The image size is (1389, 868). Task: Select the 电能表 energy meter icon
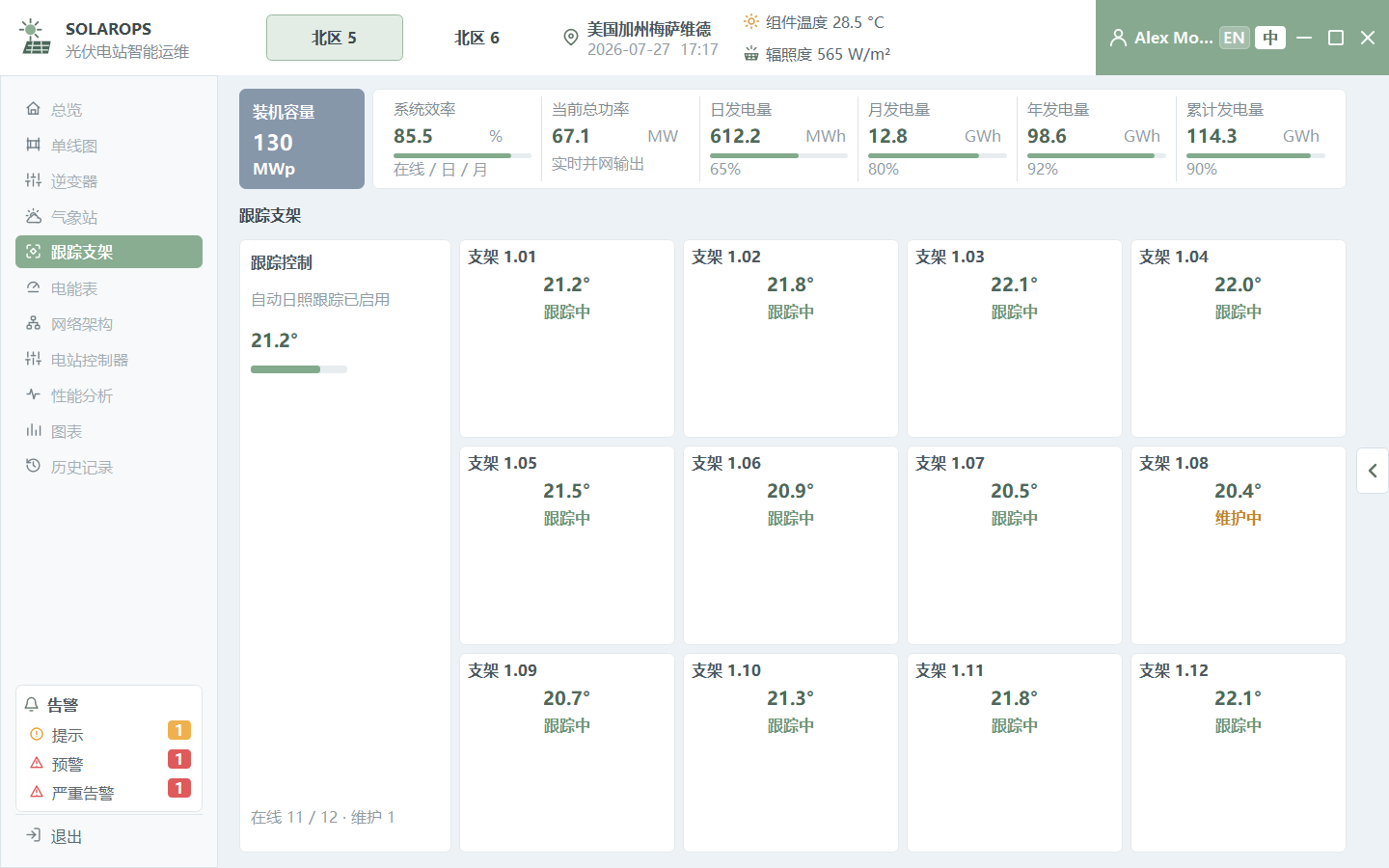[34, 287]
